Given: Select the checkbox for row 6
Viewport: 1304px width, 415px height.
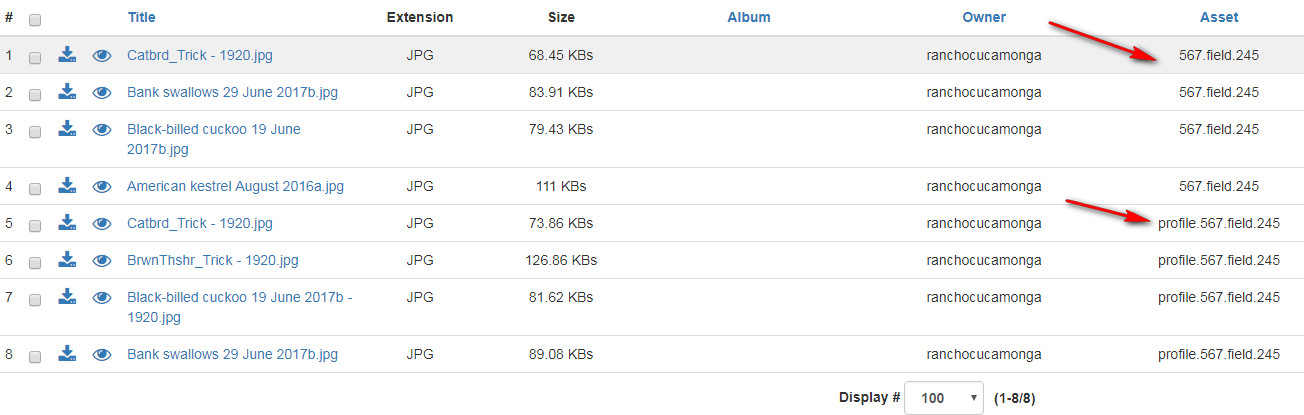Looking at the screenshot, I should coord(35,262).
